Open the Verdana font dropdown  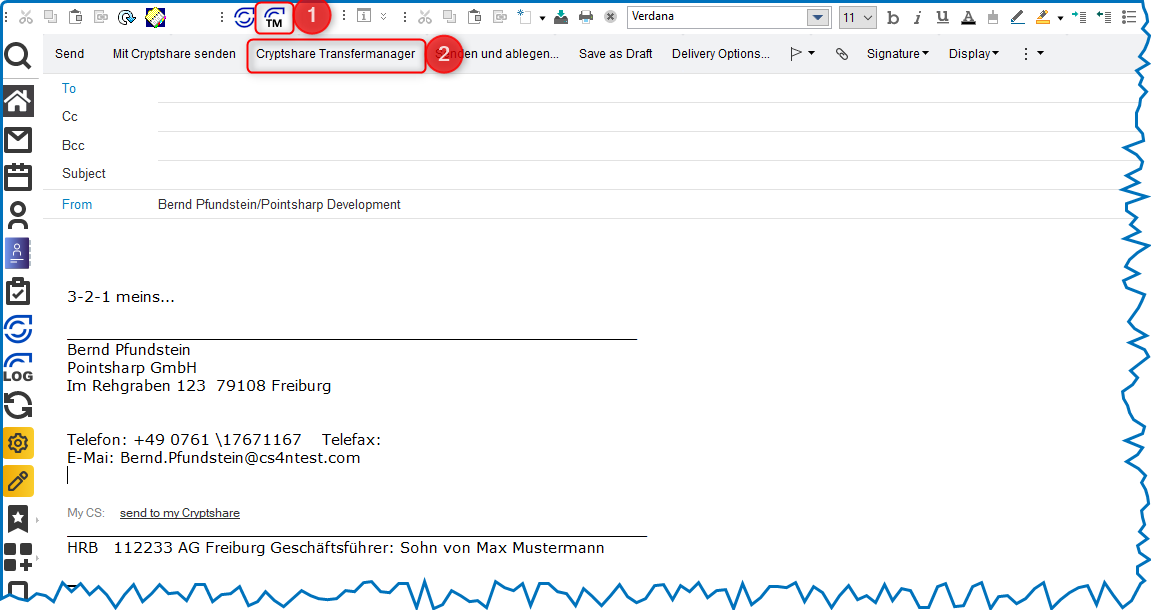pos(818,17)
